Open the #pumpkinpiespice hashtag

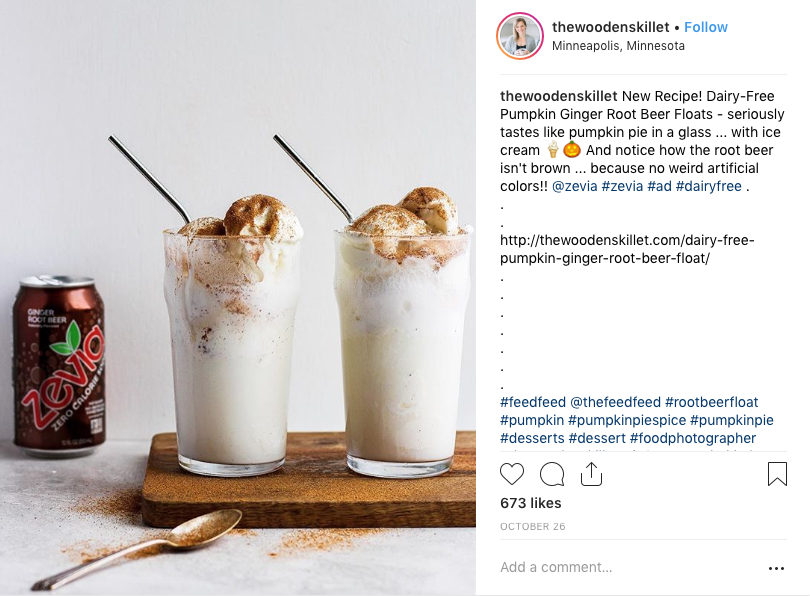[x=627, y=420]
